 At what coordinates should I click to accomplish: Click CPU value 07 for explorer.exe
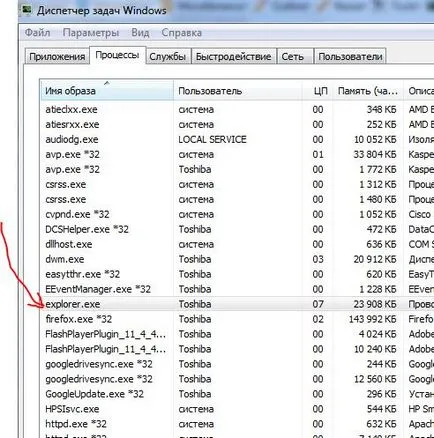318,304
